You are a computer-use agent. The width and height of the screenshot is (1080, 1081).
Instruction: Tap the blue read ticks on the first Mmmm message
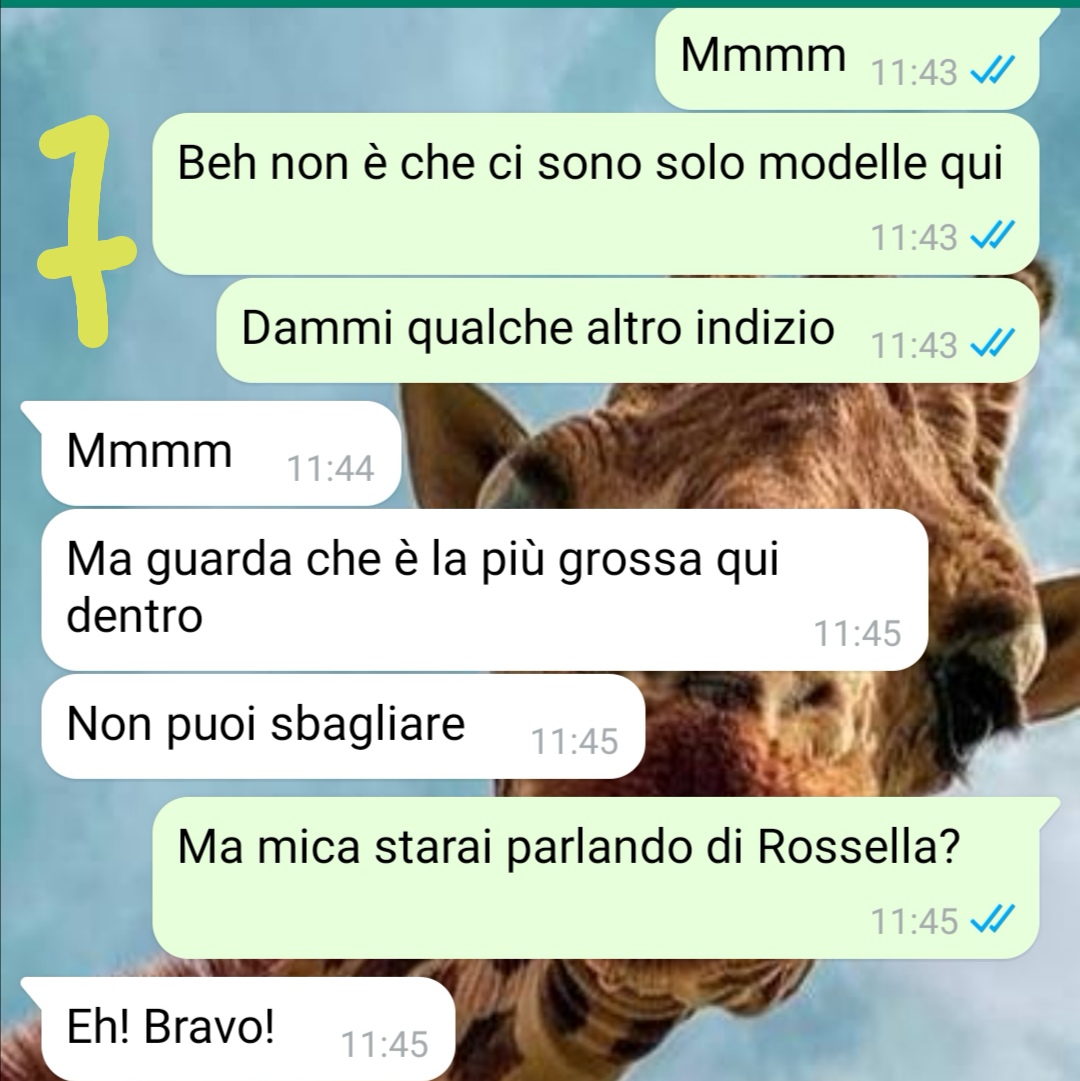(992, 70)
